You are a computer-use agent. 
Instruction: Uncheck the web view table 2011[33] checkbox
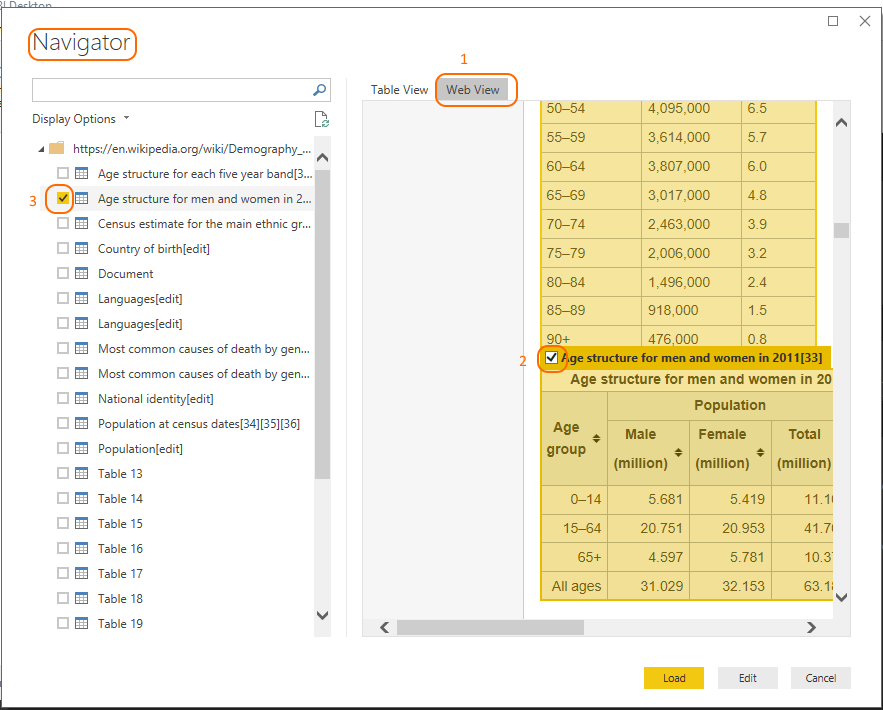pyautogui.click(x=552, y=357)
